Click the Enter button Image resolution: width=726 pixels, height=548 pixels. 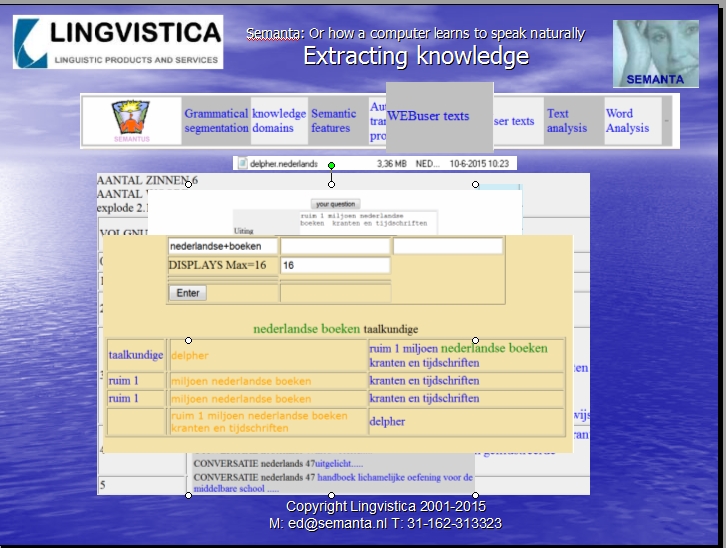tap(188, 293)
